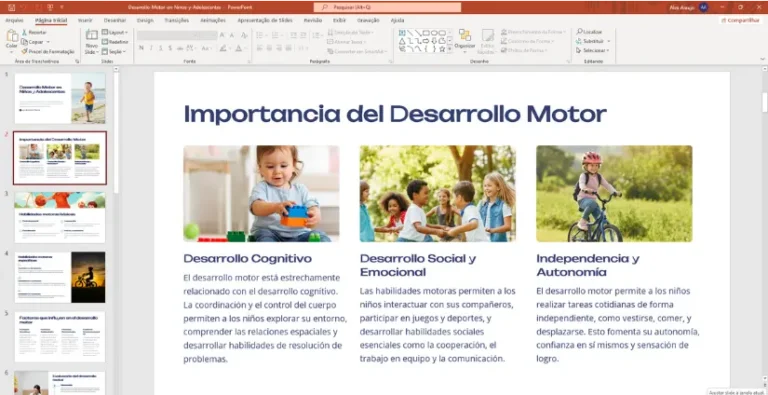Open the Arquivo menu tab
768x395 pixels.
pyautogui.click(x=14, y=21)
